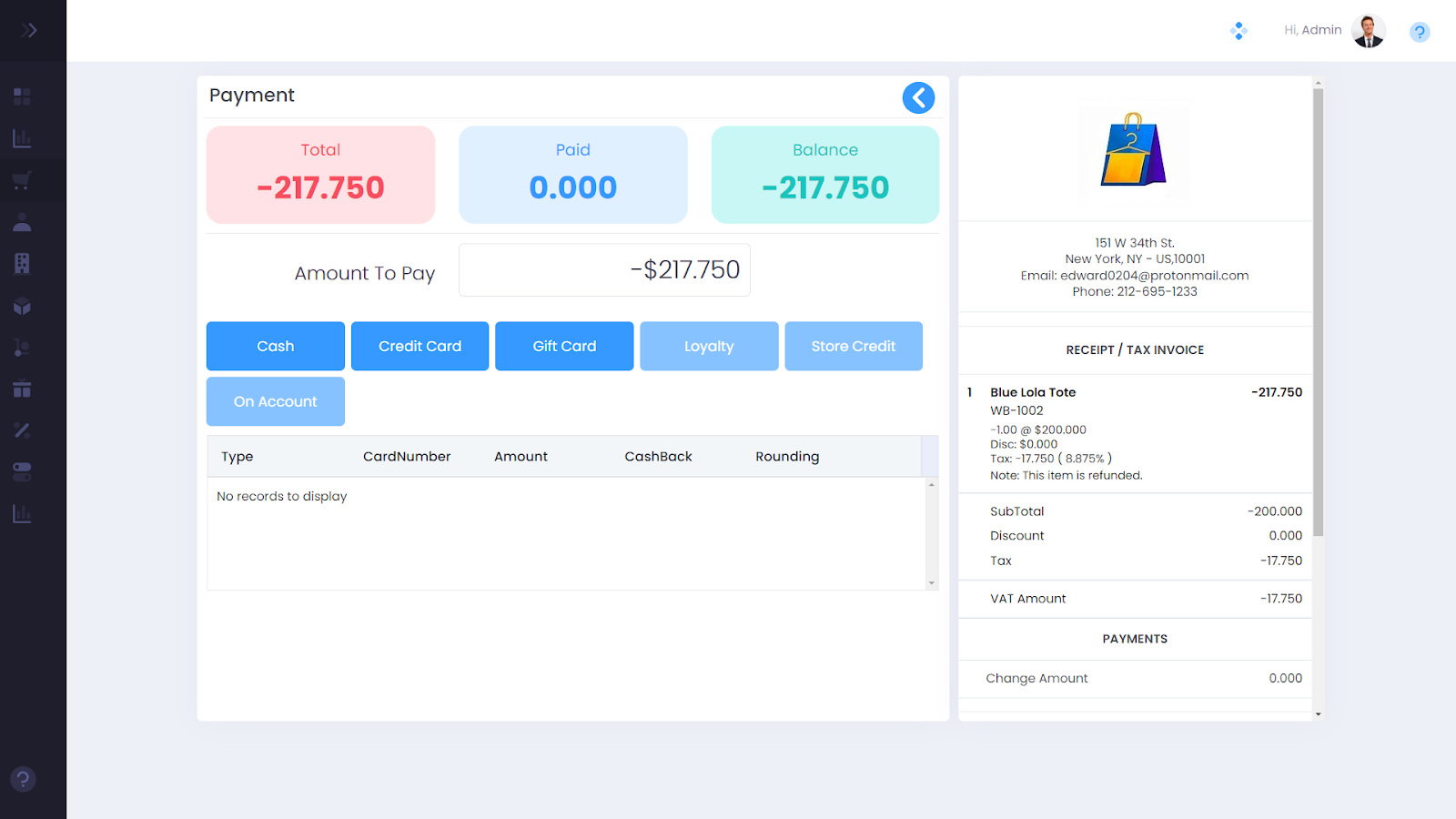Click the payment records scroll-down arrow
The width and height of the screenshot is (1456, 819).
[x=931, y=582]
